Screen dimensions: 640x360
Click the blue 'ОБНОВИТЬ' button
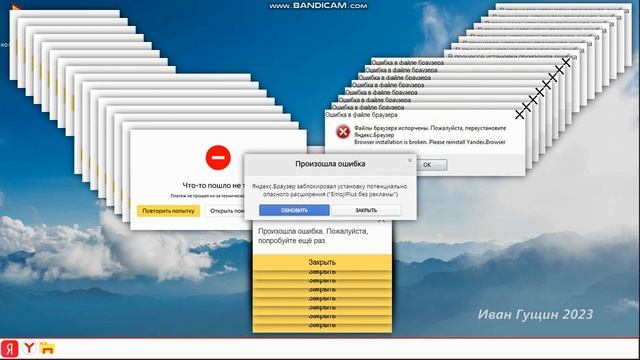pos(294,210)
